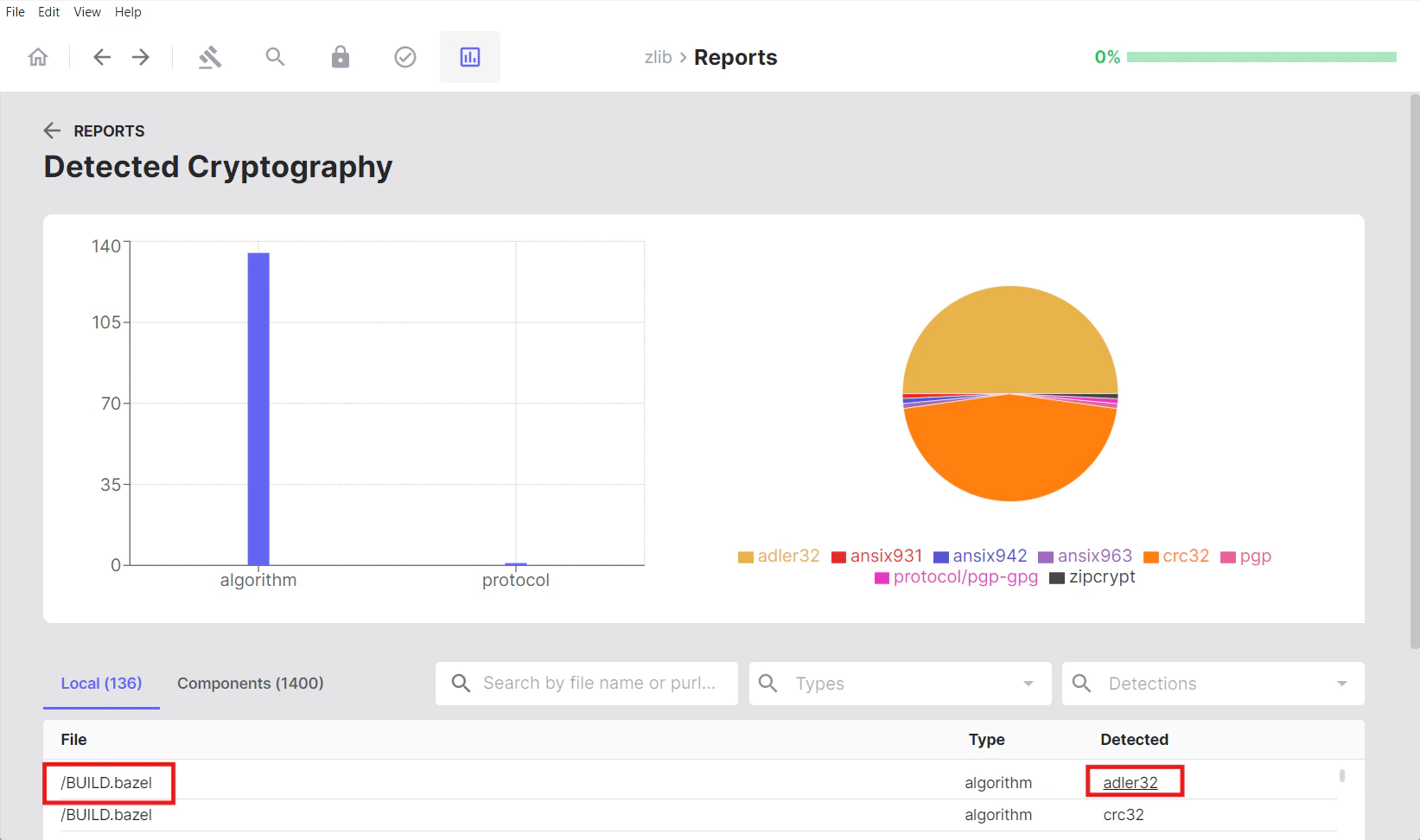This screenshot has width=1420, height=840.
Task: Click the protocol/pgp-gpg legend swatch
Action: [x=882, y=578]
